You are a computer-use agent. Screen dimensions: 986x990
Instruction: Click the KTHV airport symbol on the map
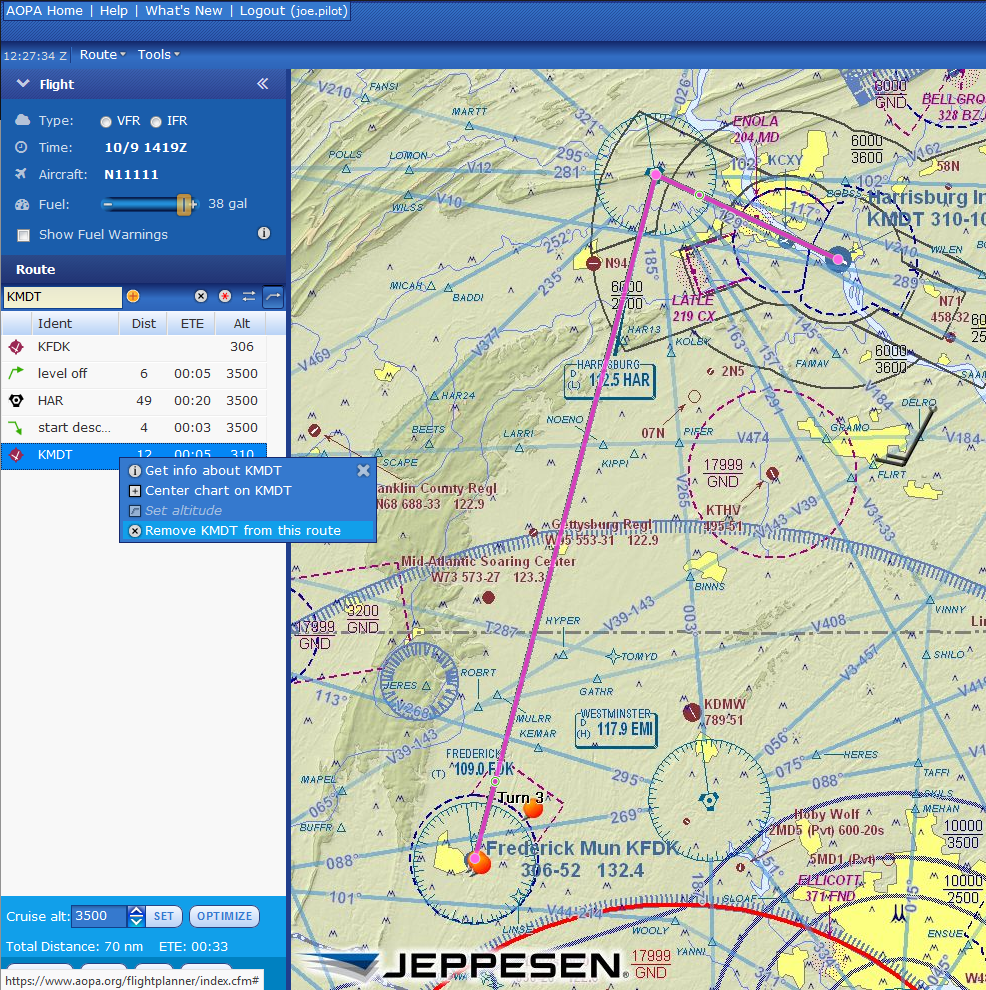coord(772,474)
